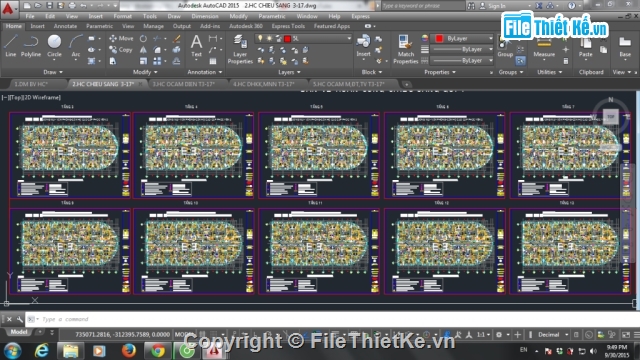Switch to 3.HC OCAM DIEN drawing tab
The height and width of the screenshot is (360, 640).
click(x=184, y=84)
